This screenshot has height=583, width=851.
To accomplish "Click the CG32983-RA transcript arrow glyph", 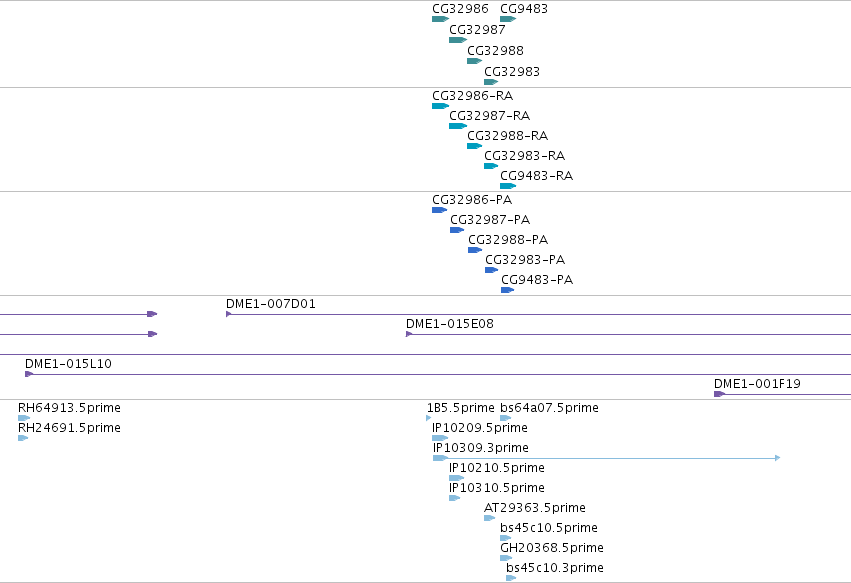I will pyautogui.click(x=491, y=166).
